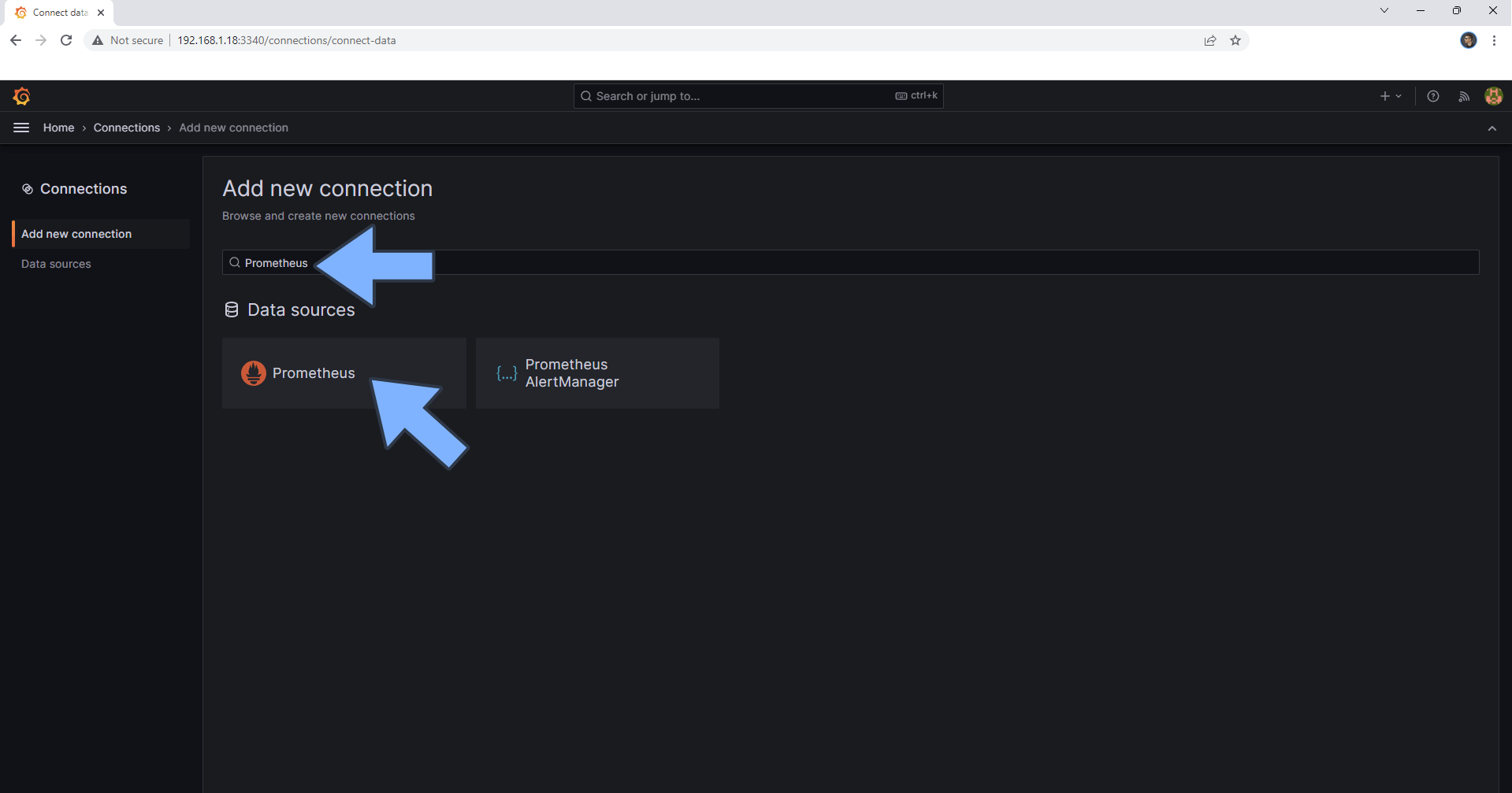Viewport: 1512px width, 793px height.
Task: Bookmark the page using the star icon
Action: pyautogui.click(x=1235, y=40)
